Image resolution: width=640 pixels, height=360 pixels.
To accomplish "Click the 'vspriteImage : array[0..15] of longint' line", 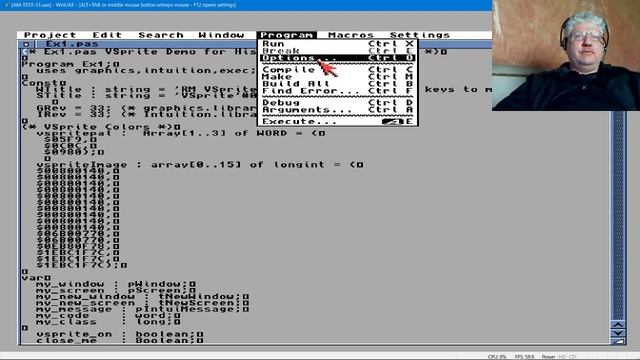I will pyautogui.click(x=200, y=165).
